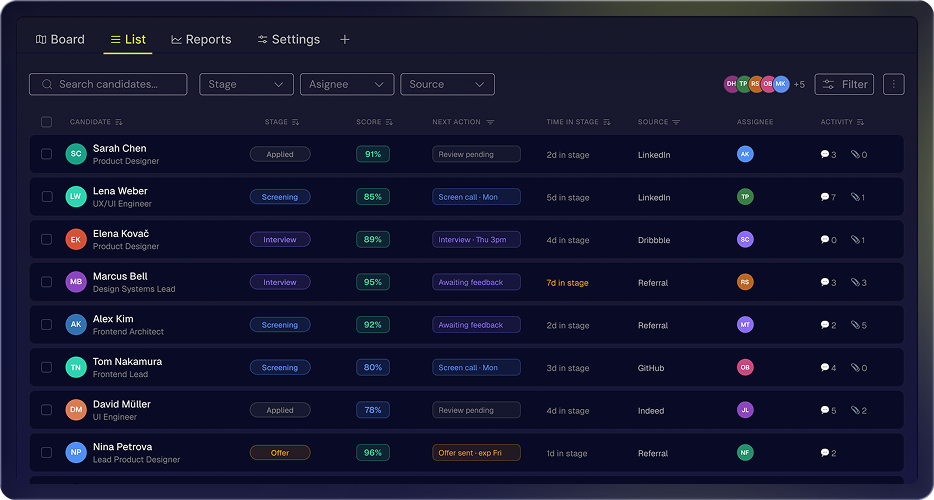The width and height of the screenshot is (934, 500).
Task: Click the Review pending action for Sarah Chen
Action: [x=477, y=154]
